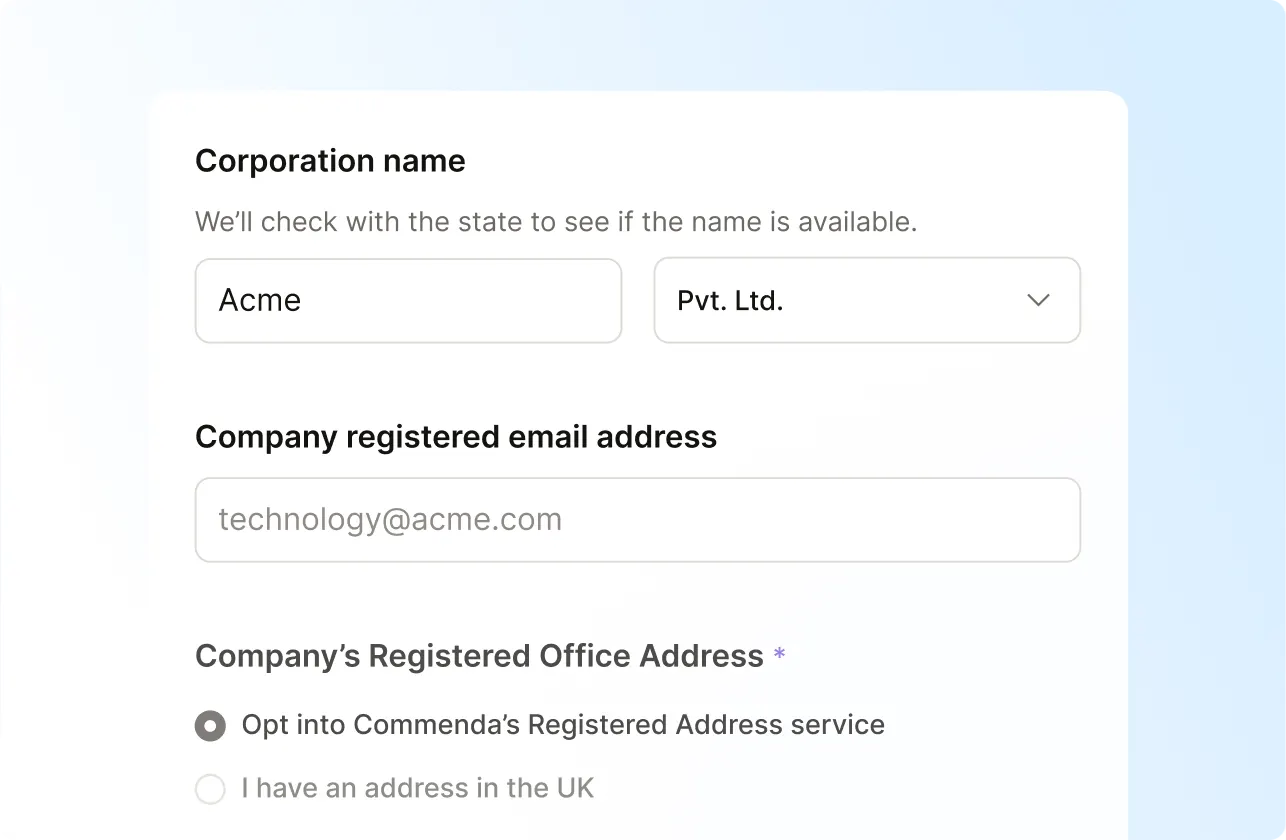The height and width of the screenshot is (840, 1286).
Task: Click the "Pvt. Ltd." selected value text
Action: pyautogui.click(x=730, y=301)
